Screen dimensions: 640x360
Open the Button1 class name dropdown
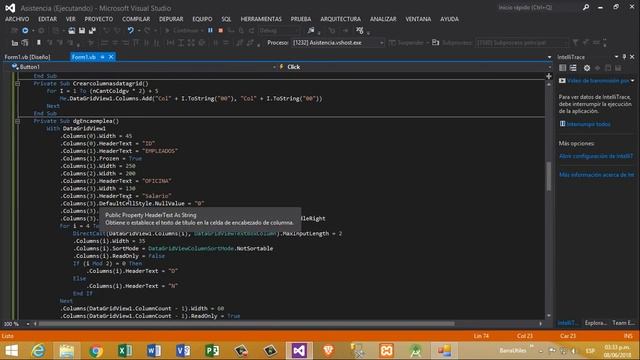274,67
